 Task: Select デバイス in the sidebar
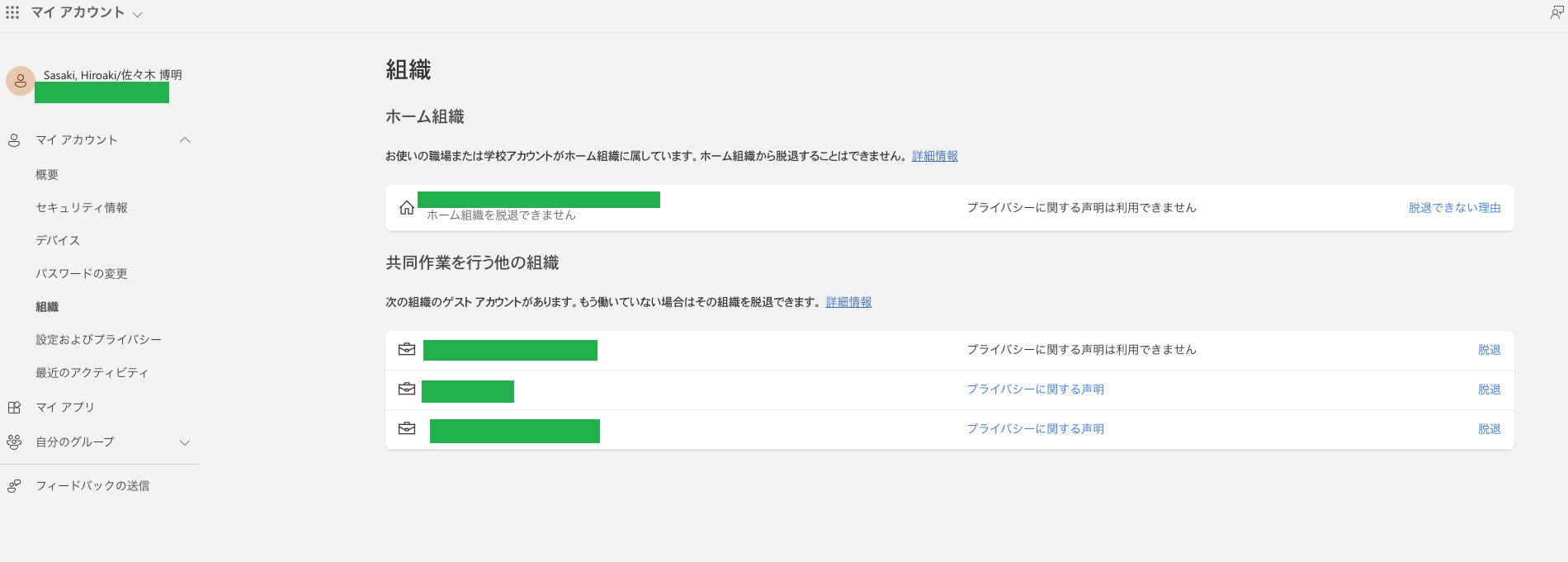[x=56, y=240]
